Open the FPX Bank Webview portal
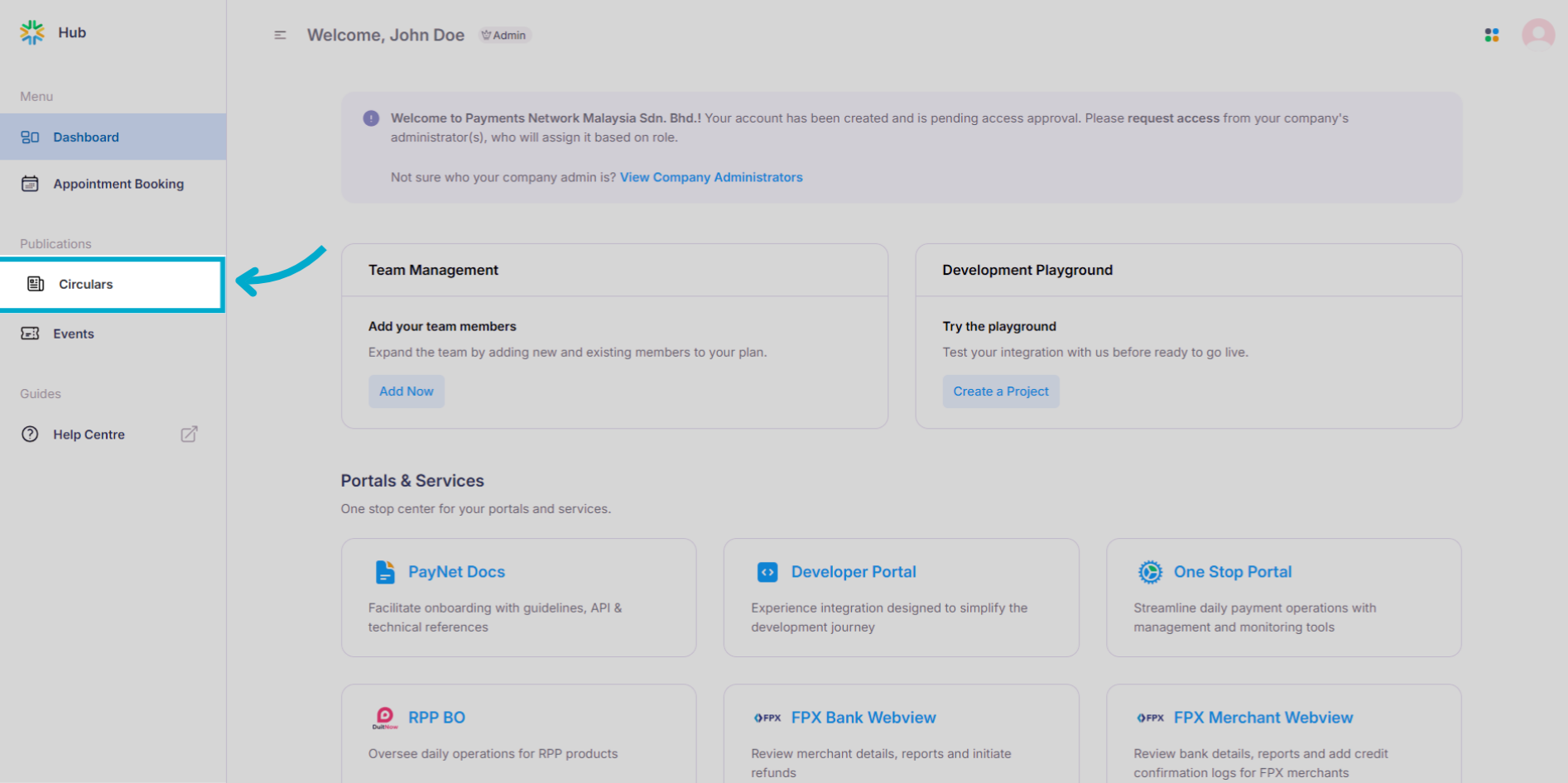This screenshot has width=1568, height=783. pos(863,718)
